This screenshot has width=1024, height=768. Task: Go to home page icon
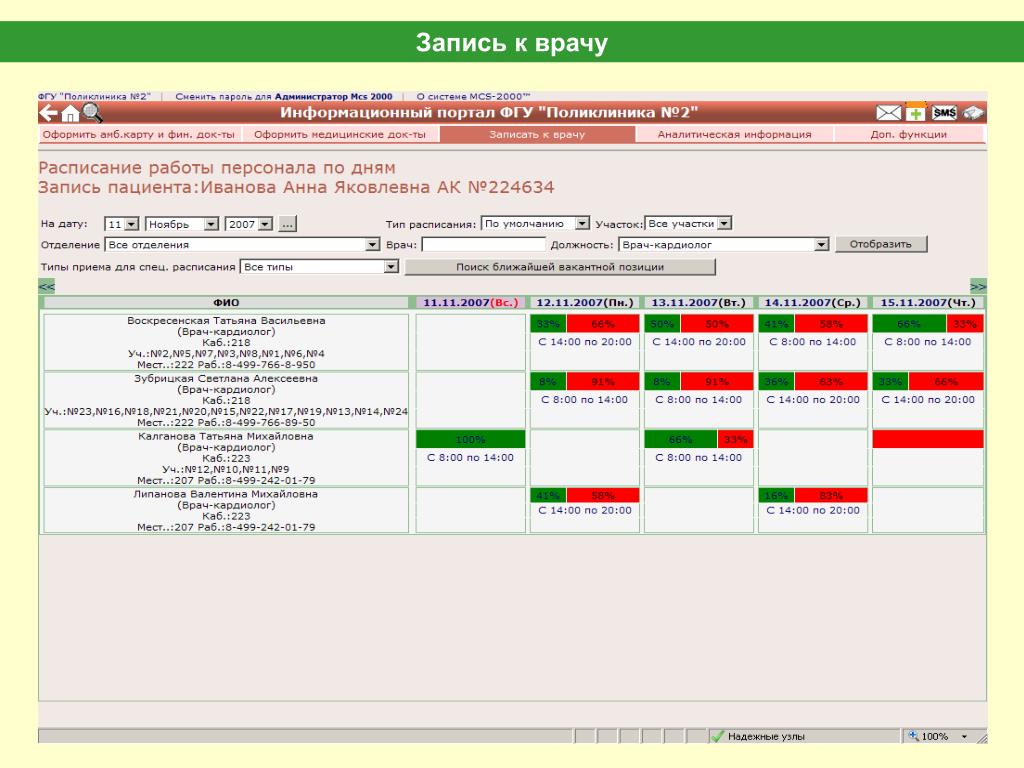tap(70, 115)
